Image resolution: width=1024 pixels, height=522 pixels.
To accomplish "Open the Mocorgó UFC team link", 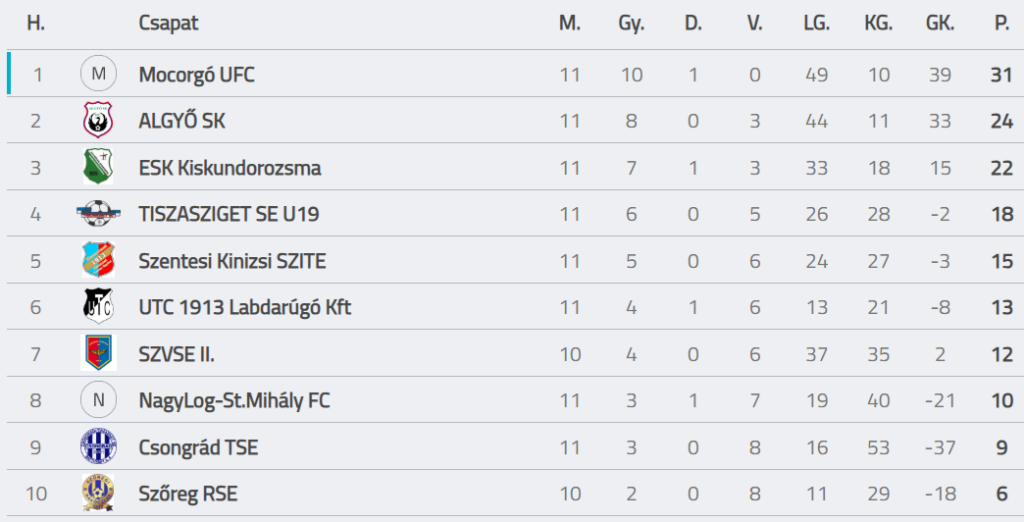I will click(x=196, y=74).
